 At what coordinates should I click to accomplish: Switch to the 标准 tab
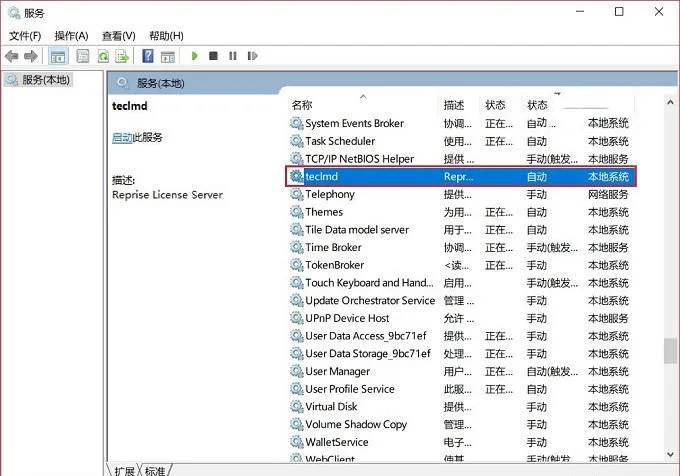(x=155, y=471)
